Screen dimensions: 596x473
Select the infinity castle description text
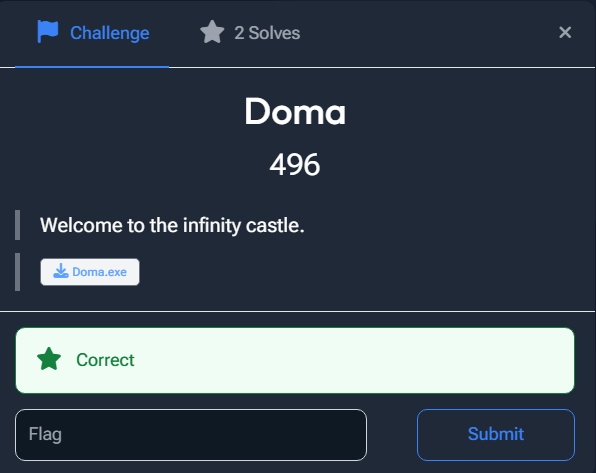172,225
